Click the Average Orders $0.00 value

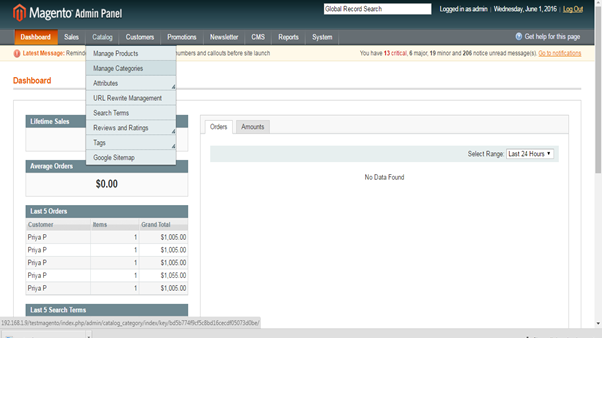tap(107, 184)
